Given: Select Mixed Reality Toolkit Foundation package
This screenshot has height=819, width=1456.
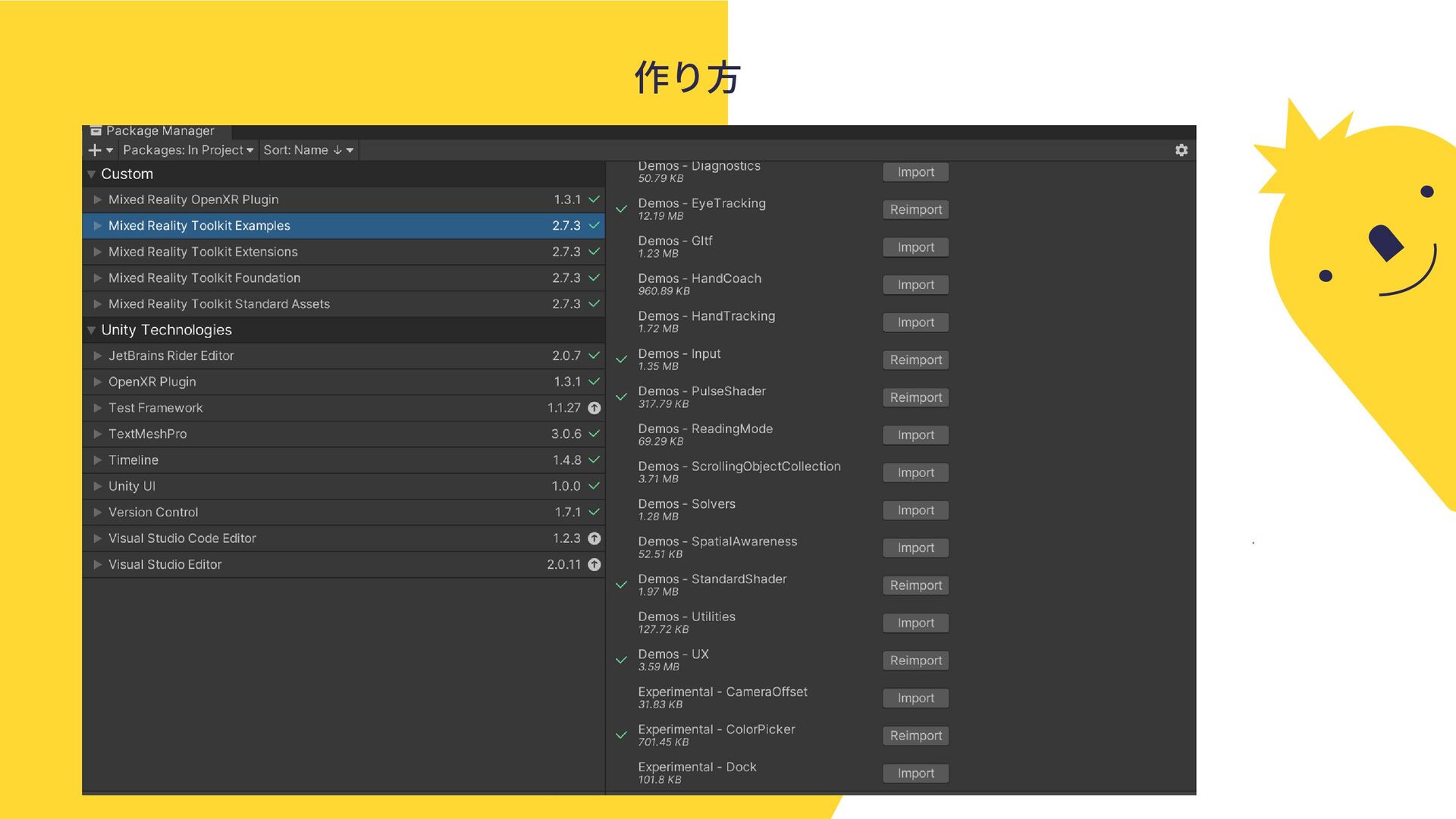Looking at the screenshot, I should tap(204, 278).
